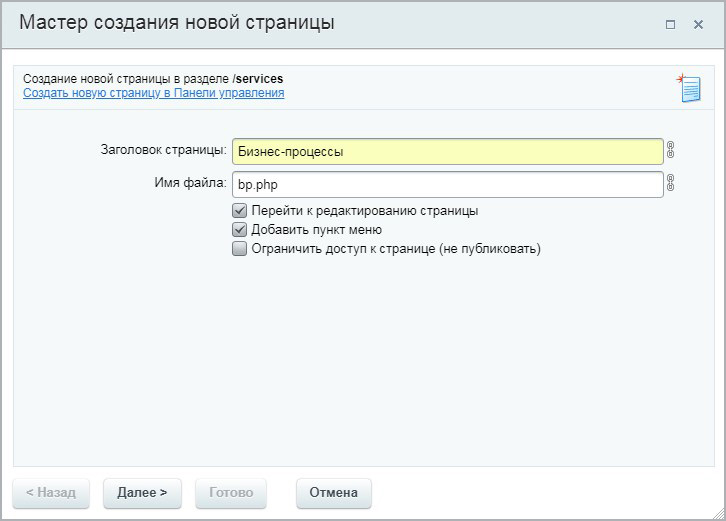Click the "/services" section name in header
This screenshot has height=521, width=726.
[x=258, y=79]
